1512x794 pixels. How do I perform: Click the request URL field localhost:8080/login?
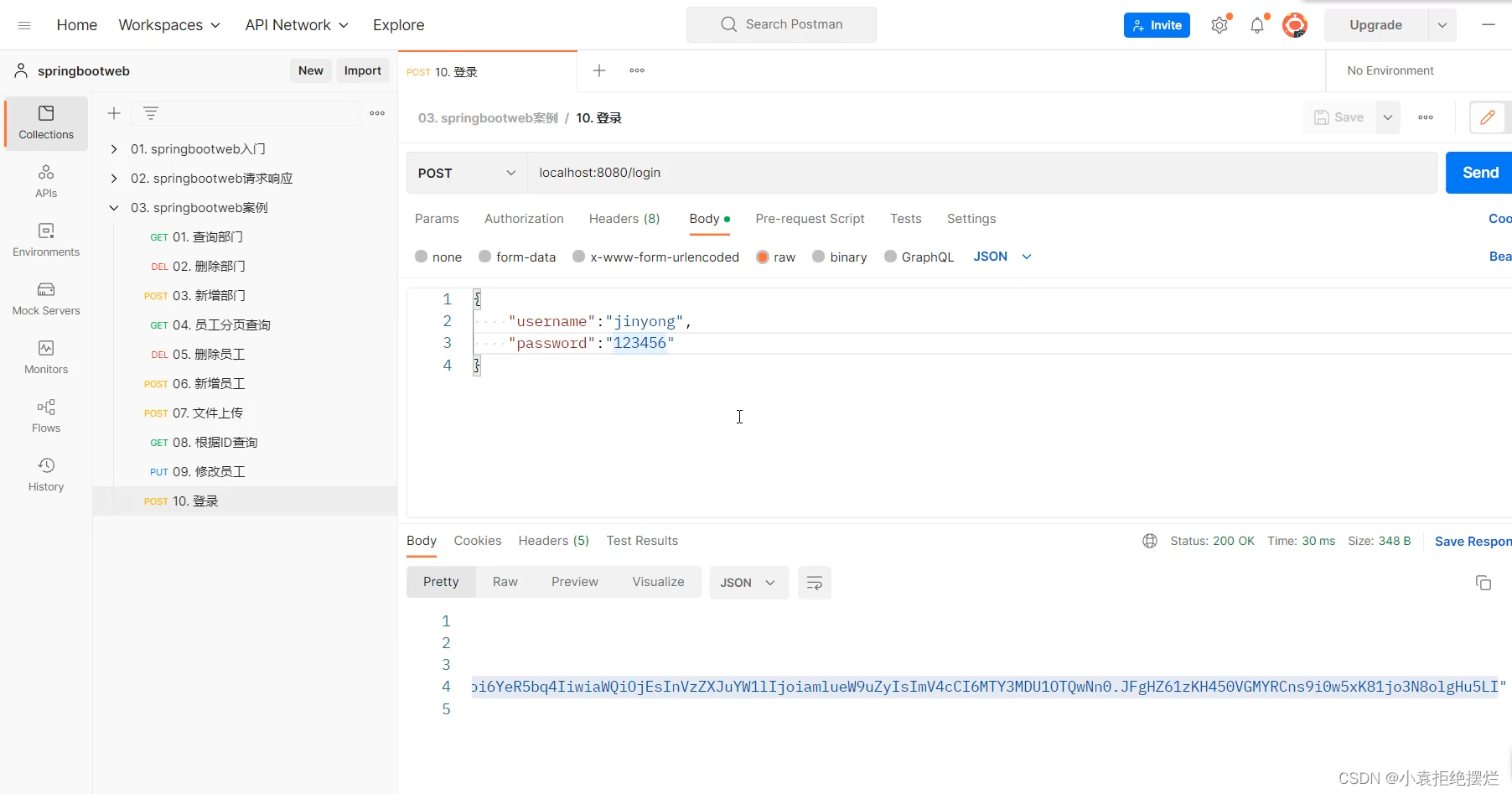[x=982, y=173]
